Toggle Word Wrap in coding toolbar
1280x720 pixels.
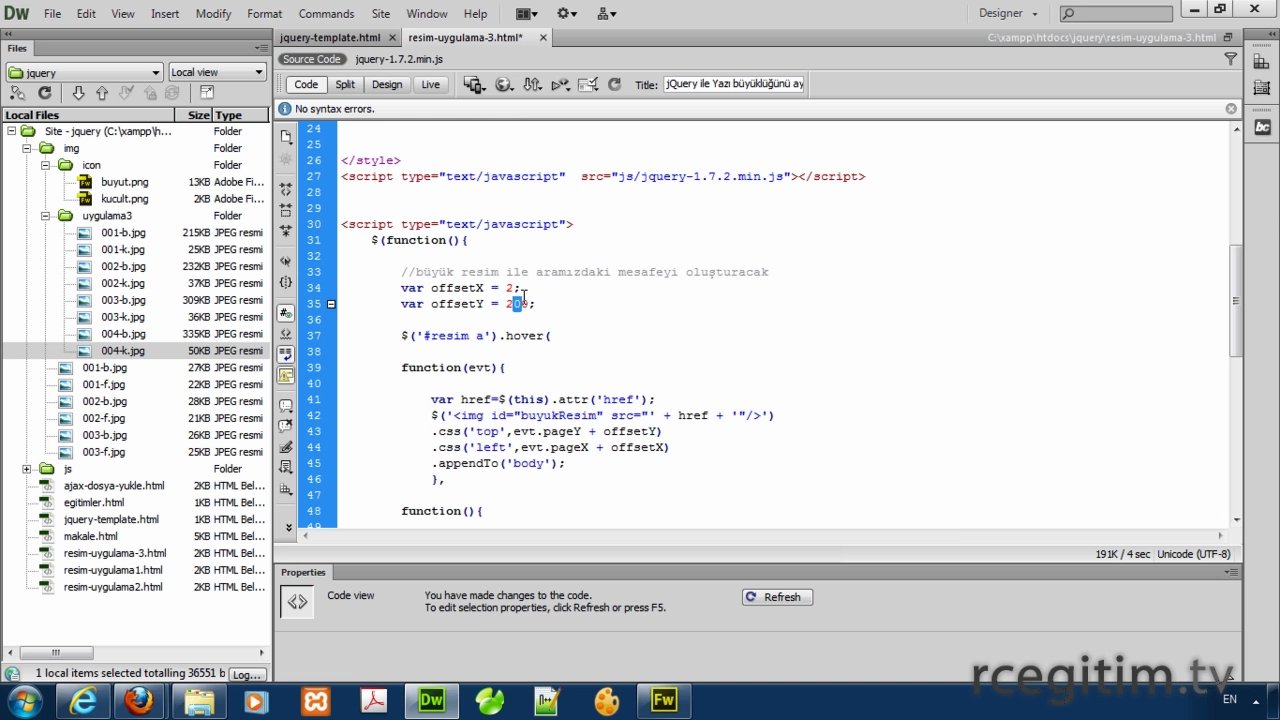286,354
